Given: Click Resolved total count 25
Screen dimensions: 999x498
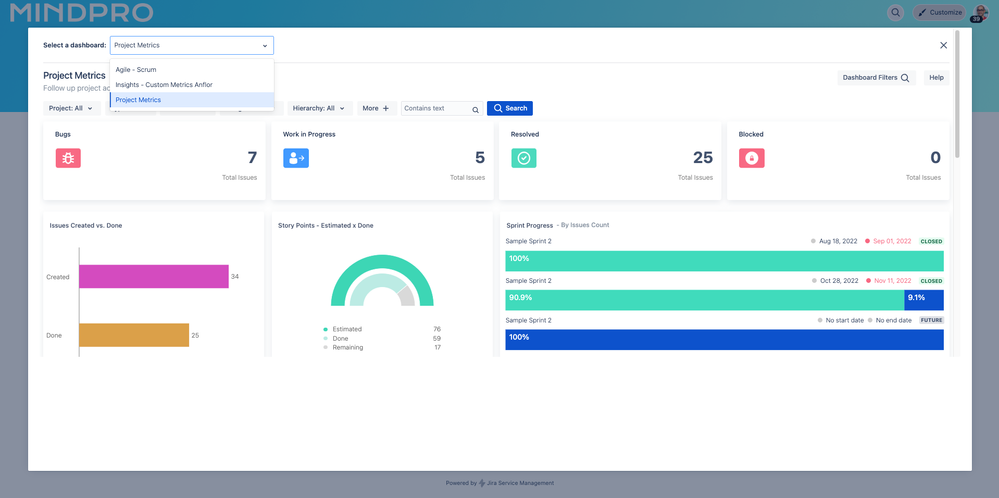Looking at the screenshot, I should [703, 158].
